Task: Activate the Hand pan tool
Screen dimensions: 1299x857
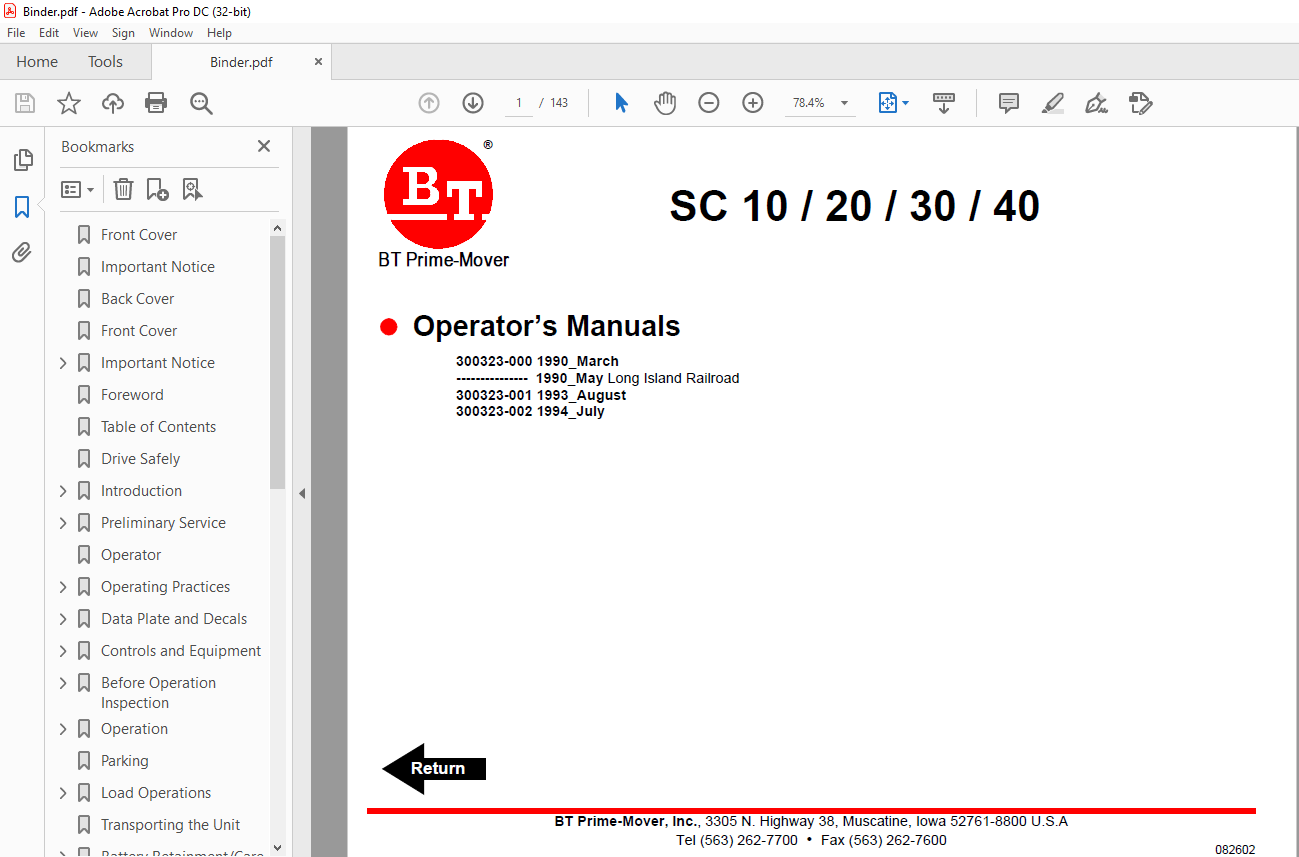Action: point(665,103)
